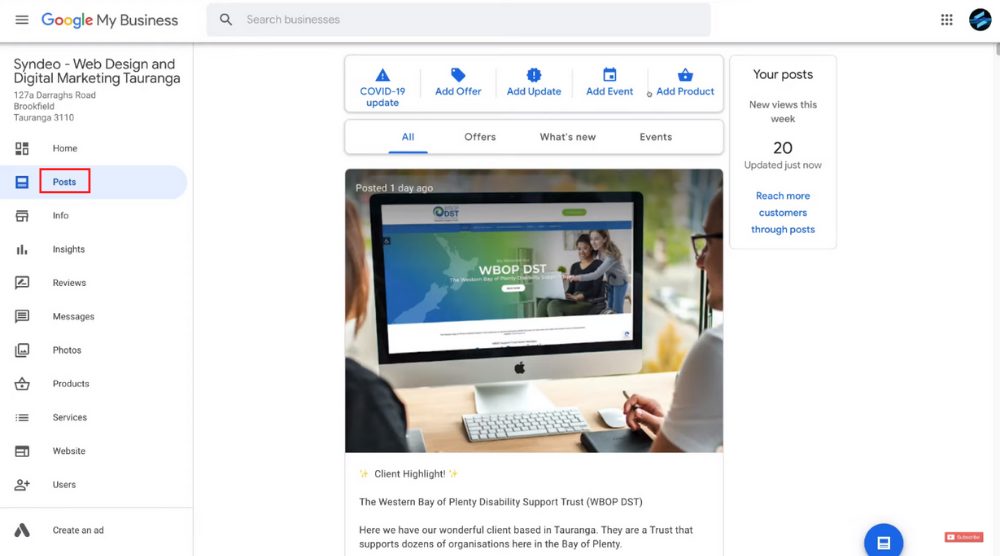Click the Add Product basket icon

685,75
